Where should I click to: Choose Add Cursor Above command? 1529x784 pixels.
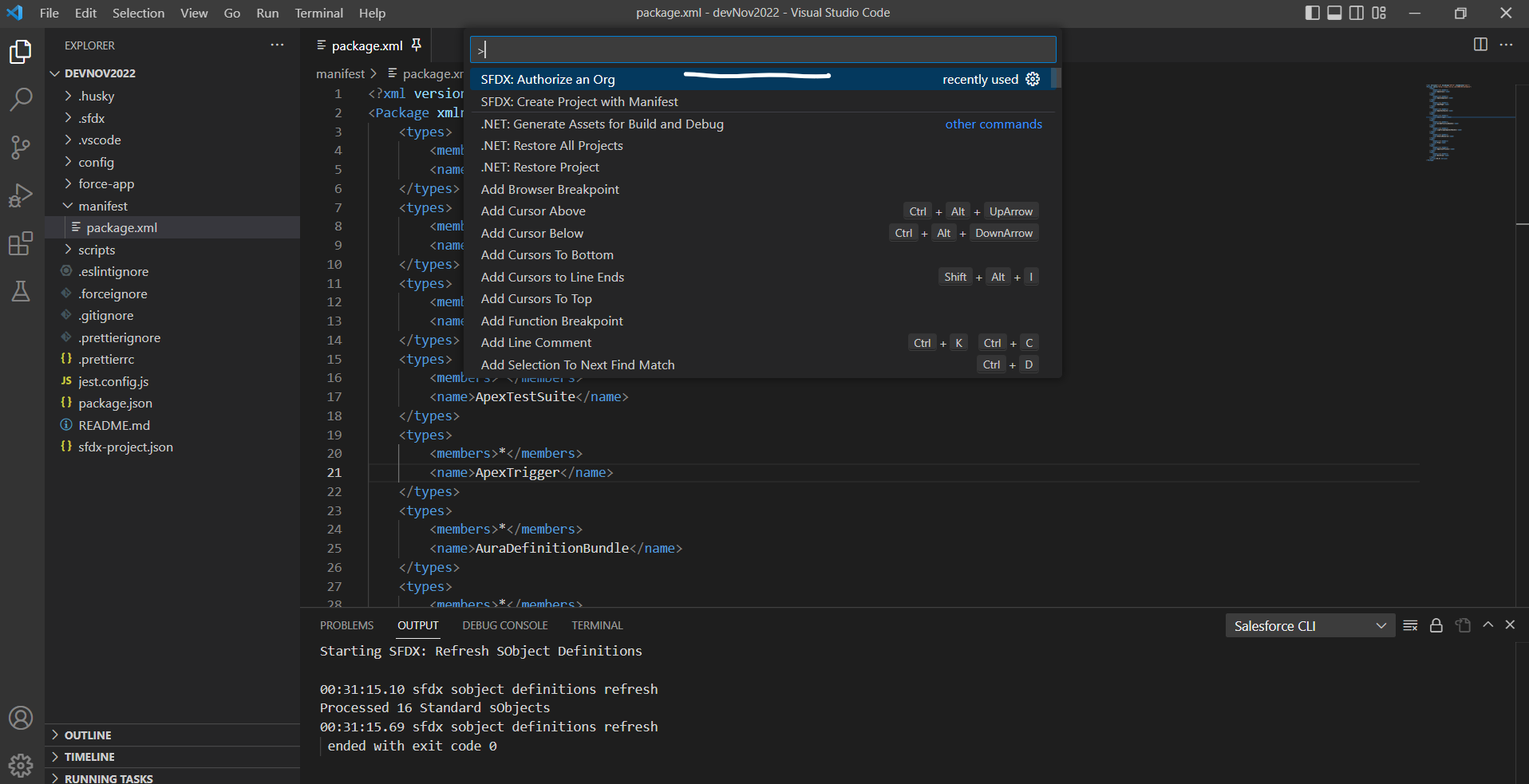click(761, 211)
